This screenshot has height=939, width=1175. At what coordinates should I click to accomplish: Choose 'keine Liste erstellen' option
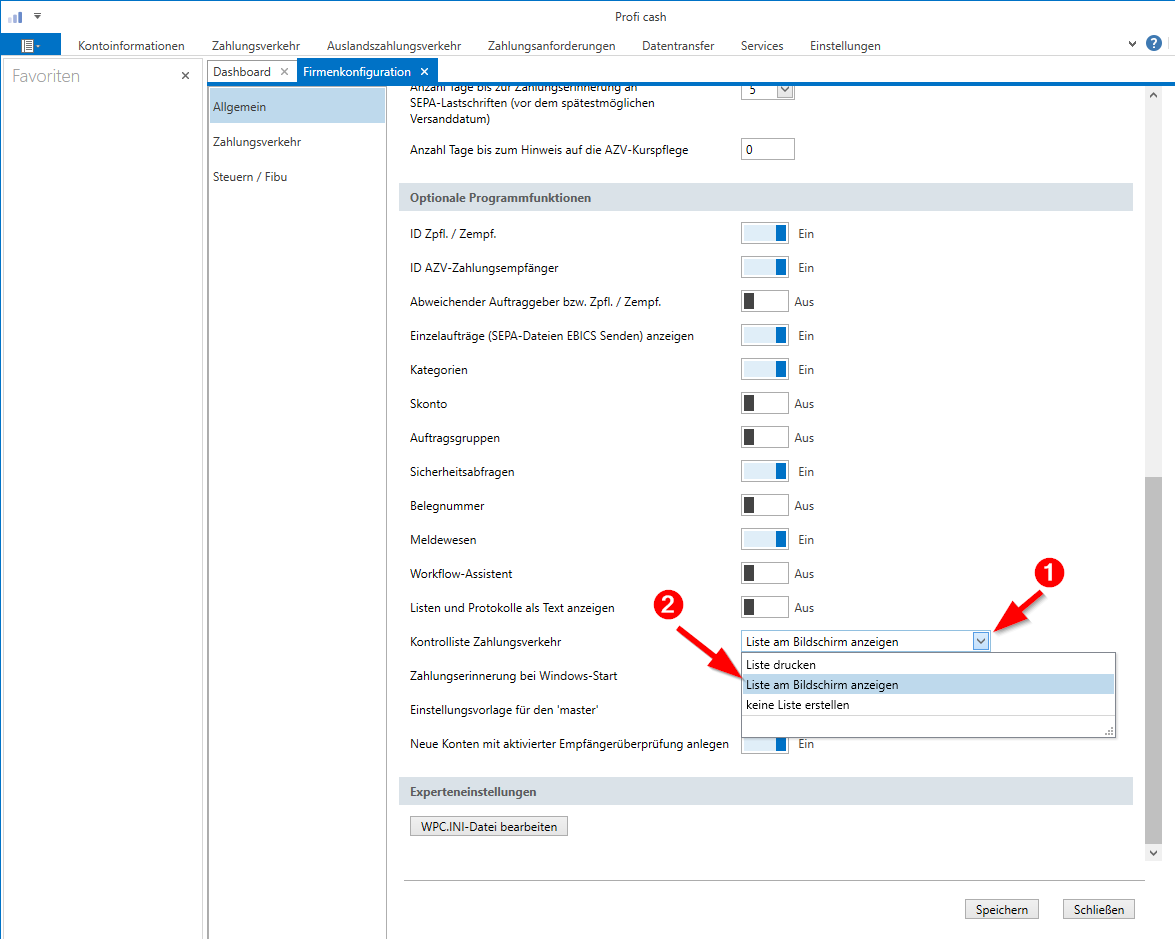pos(797,705)
